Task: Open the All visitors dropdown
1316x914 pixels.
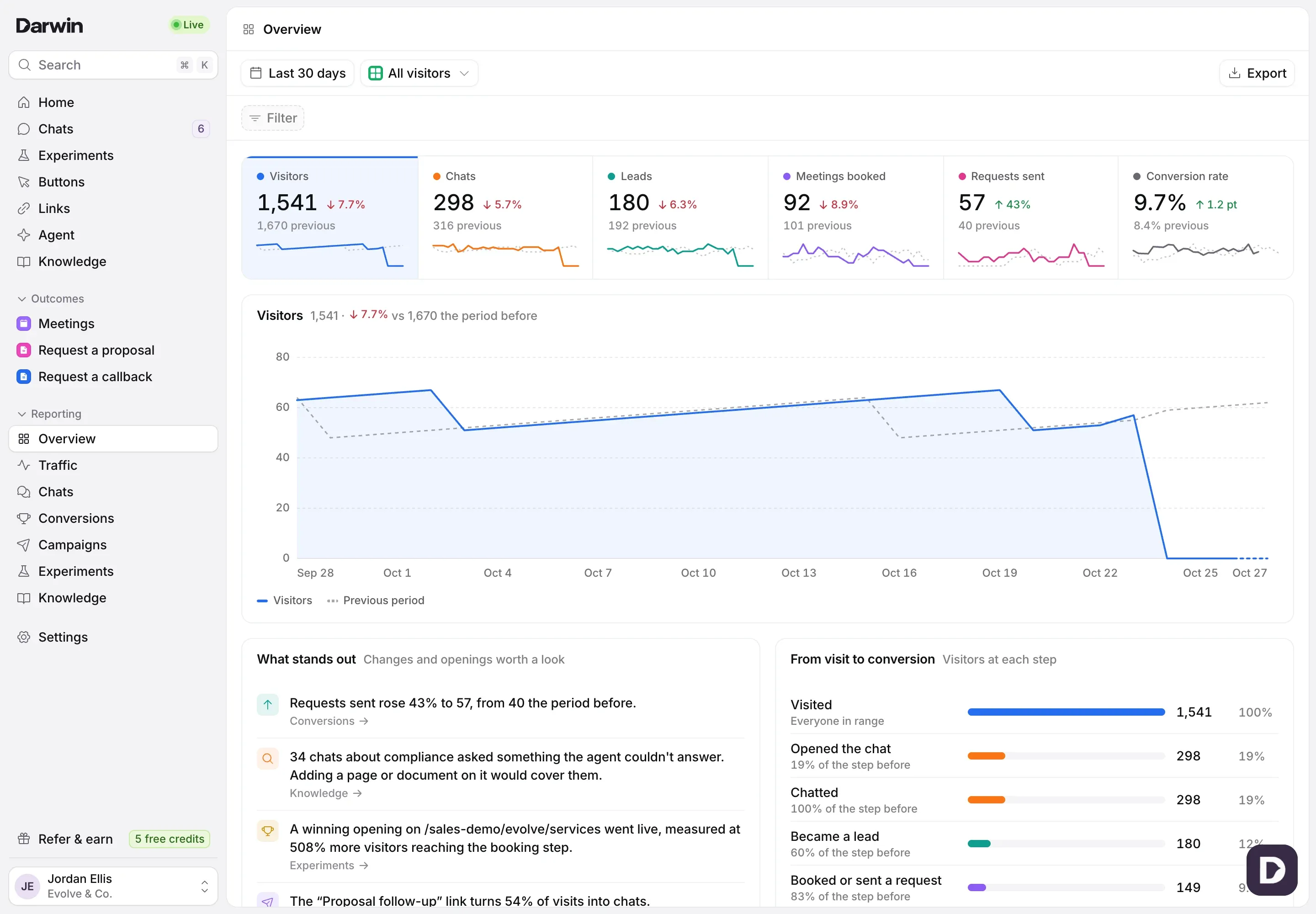Action: [x=419, y=73]
